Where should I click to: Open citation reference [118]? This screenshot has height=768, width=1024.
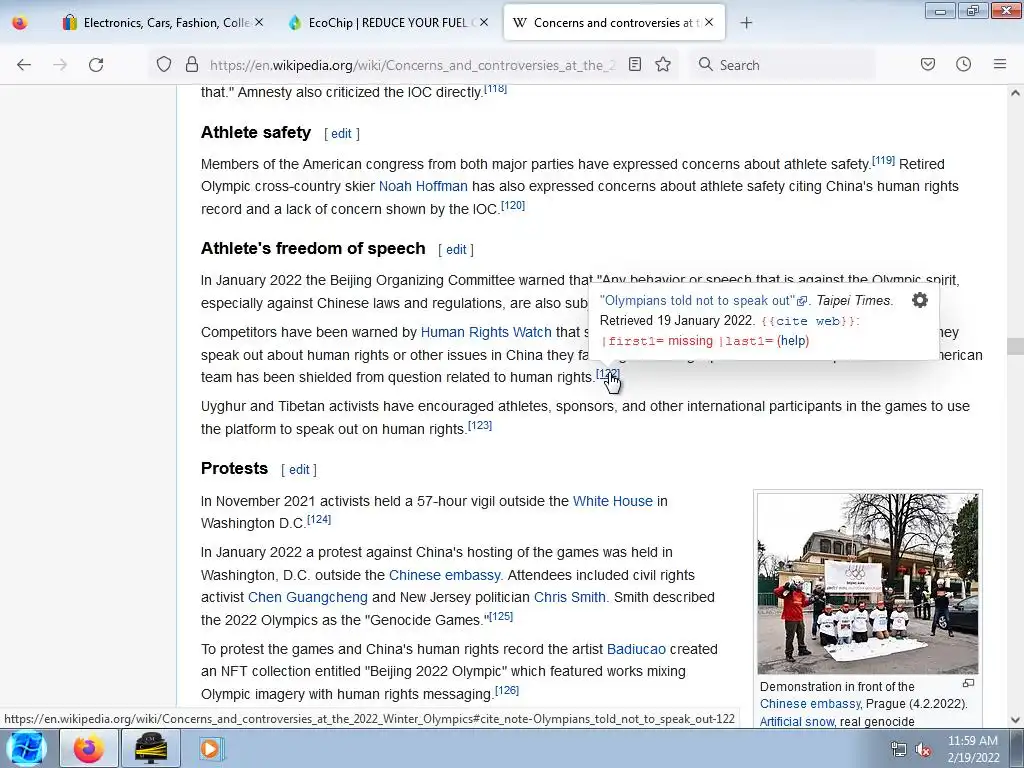pyautogui.click(x=496, y=88)
